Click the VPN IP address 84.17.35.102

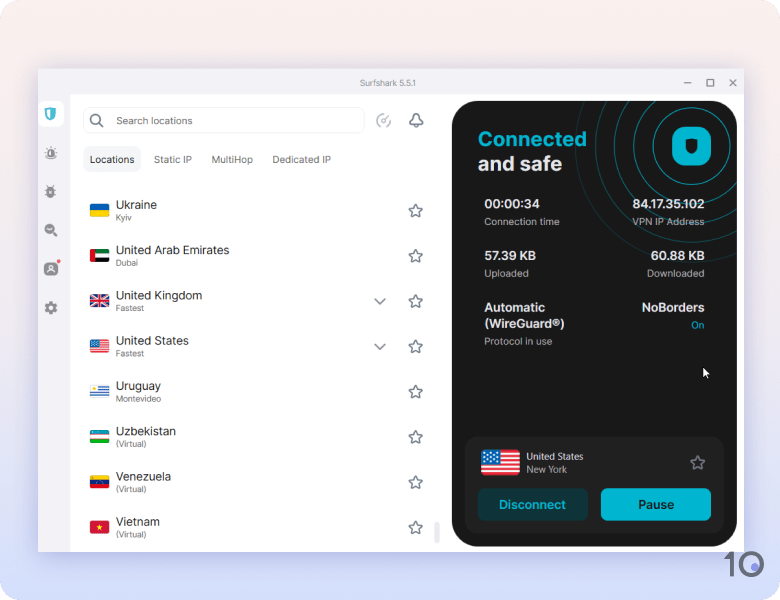coord(668,204)
